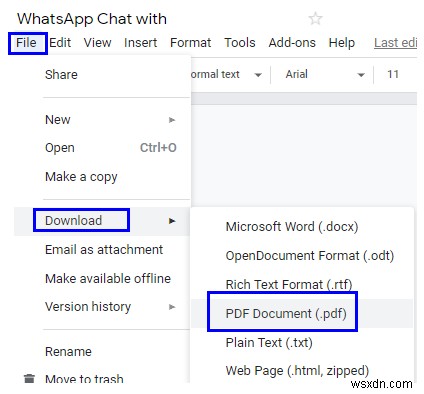The width and height of the screenshot is (424, 394).
Task: Open the Help menu
Action: coord(342,43)
